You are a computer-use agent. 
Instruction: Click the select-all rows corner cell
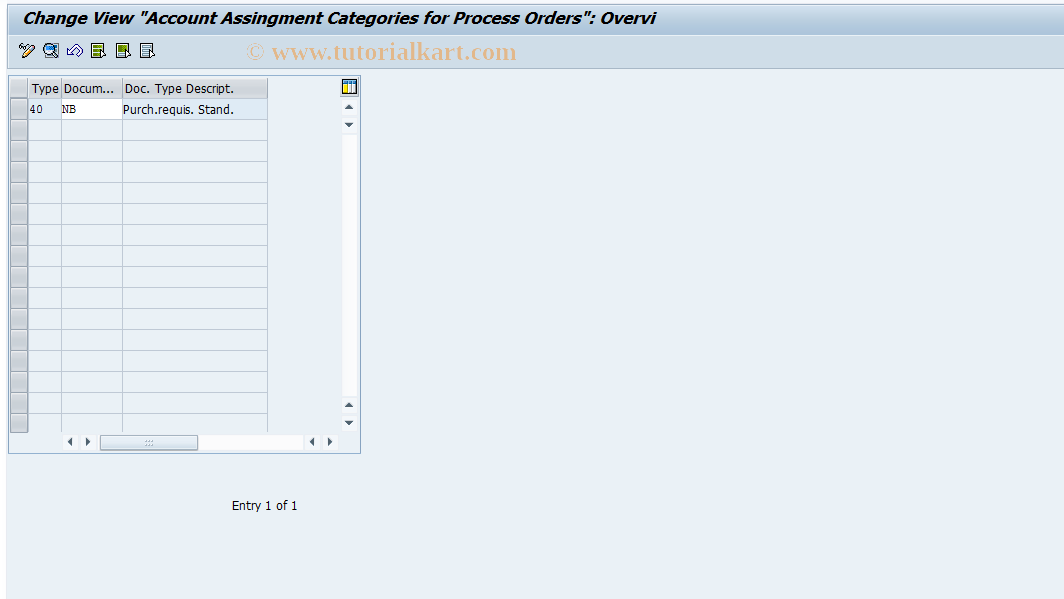pyautogui.click(x=19, y=88)
